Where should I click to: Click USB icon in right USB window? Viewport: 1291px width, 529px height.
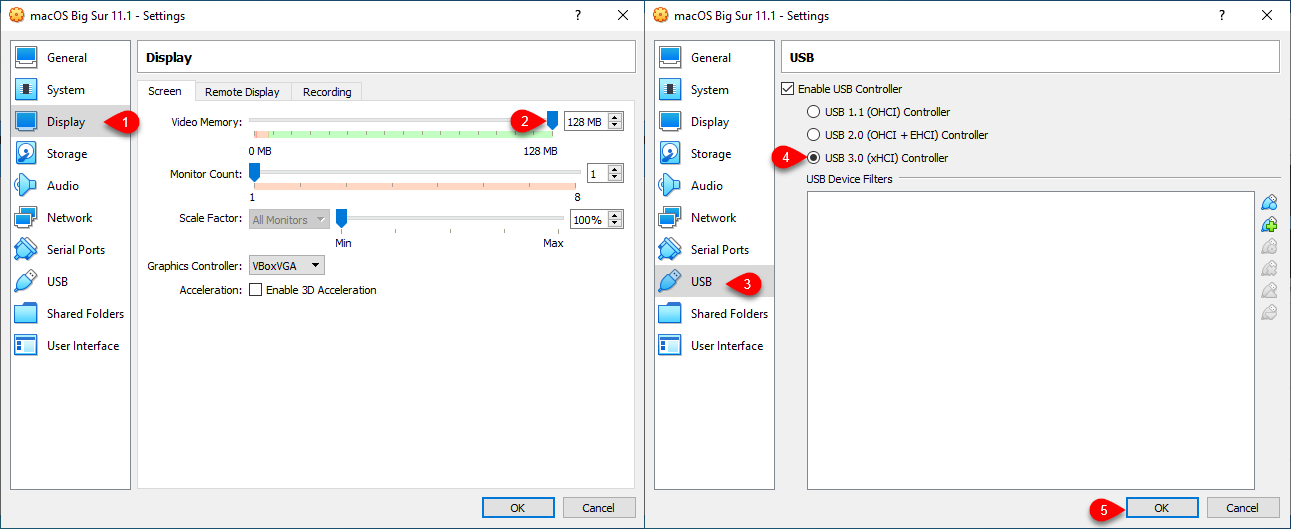[x=670, y=282]
